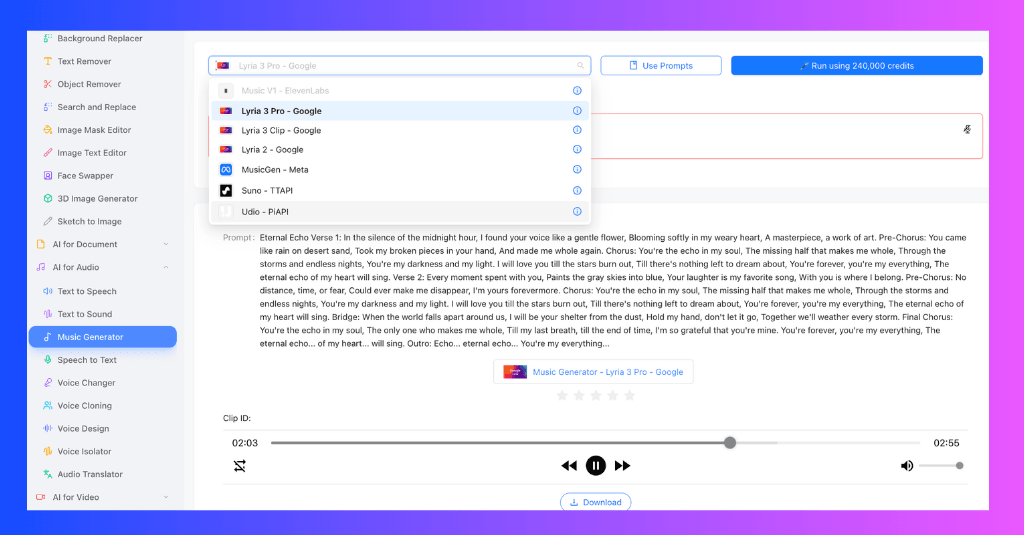Click the 02:55 total duration label
The width and height of the screenshot is (1024, 535).
click(946, 443)
